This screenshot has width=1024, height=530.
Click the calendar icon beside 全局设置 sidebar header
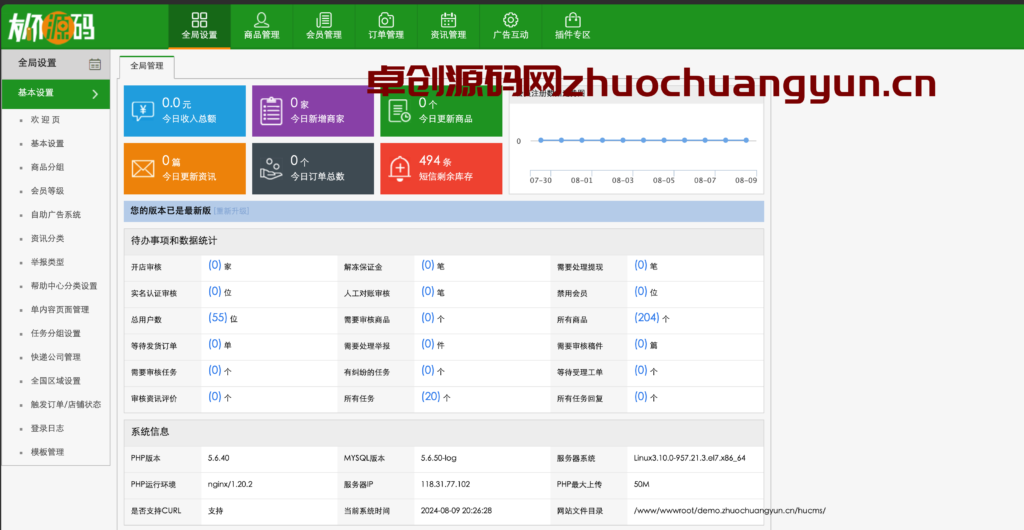point(95,64)
